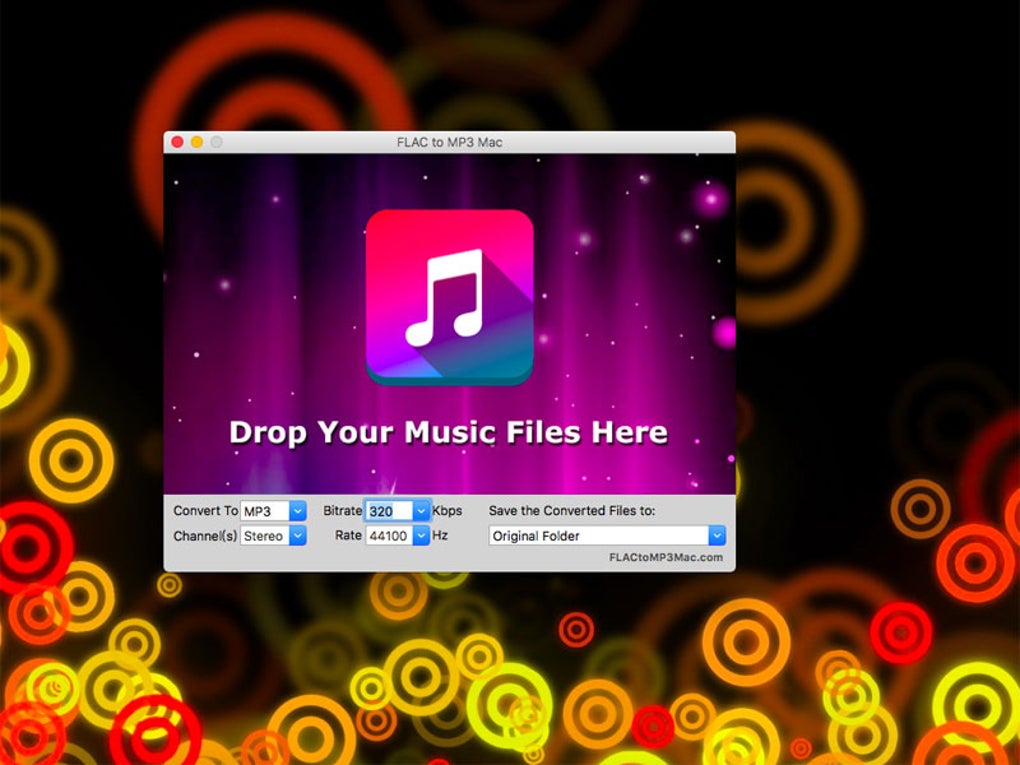Click the music note app icon
Screen dimensions: 1020x765
coord(450,297)
